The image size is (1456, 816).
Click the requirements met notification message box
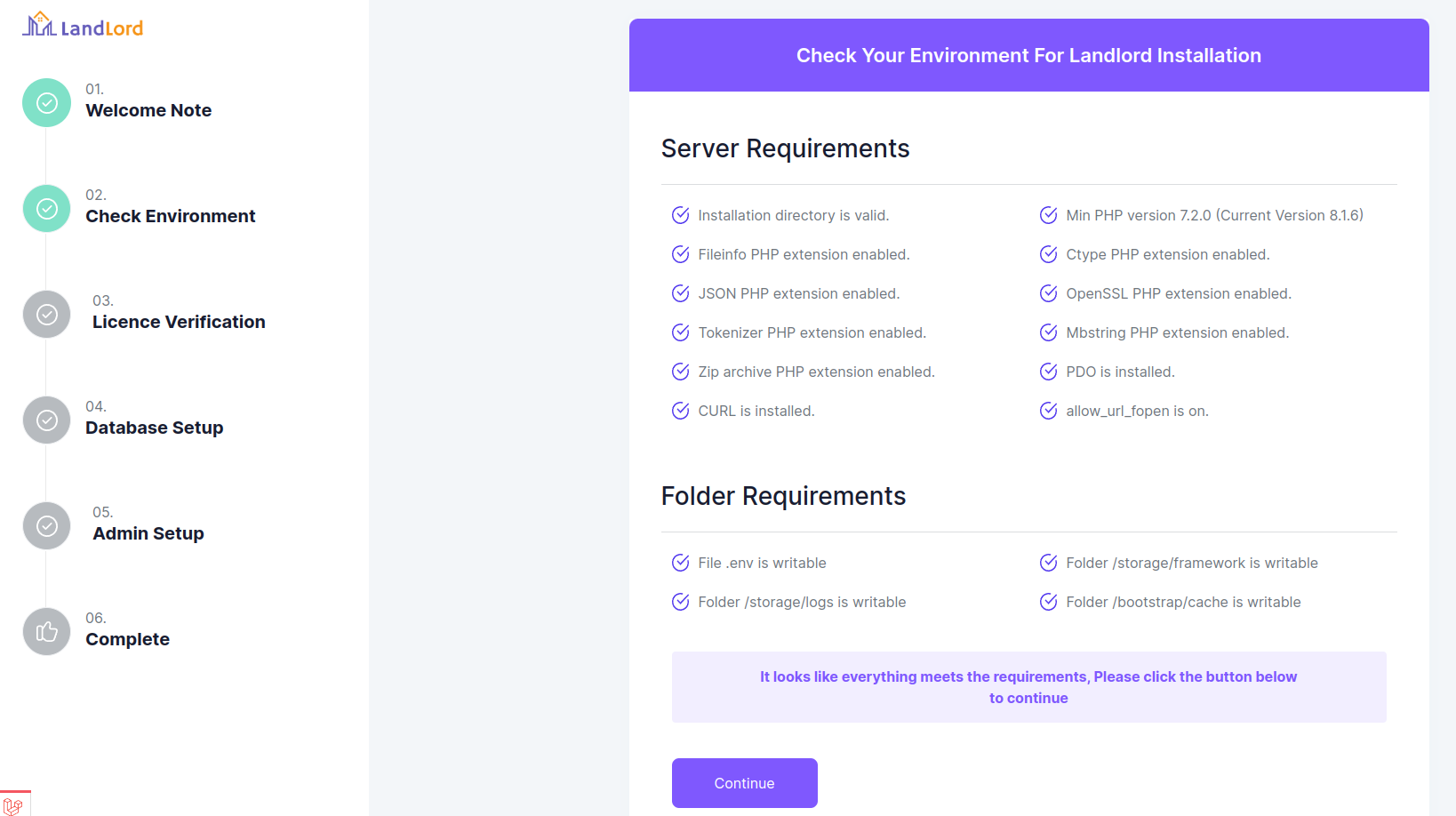[x=1028, y=687]
